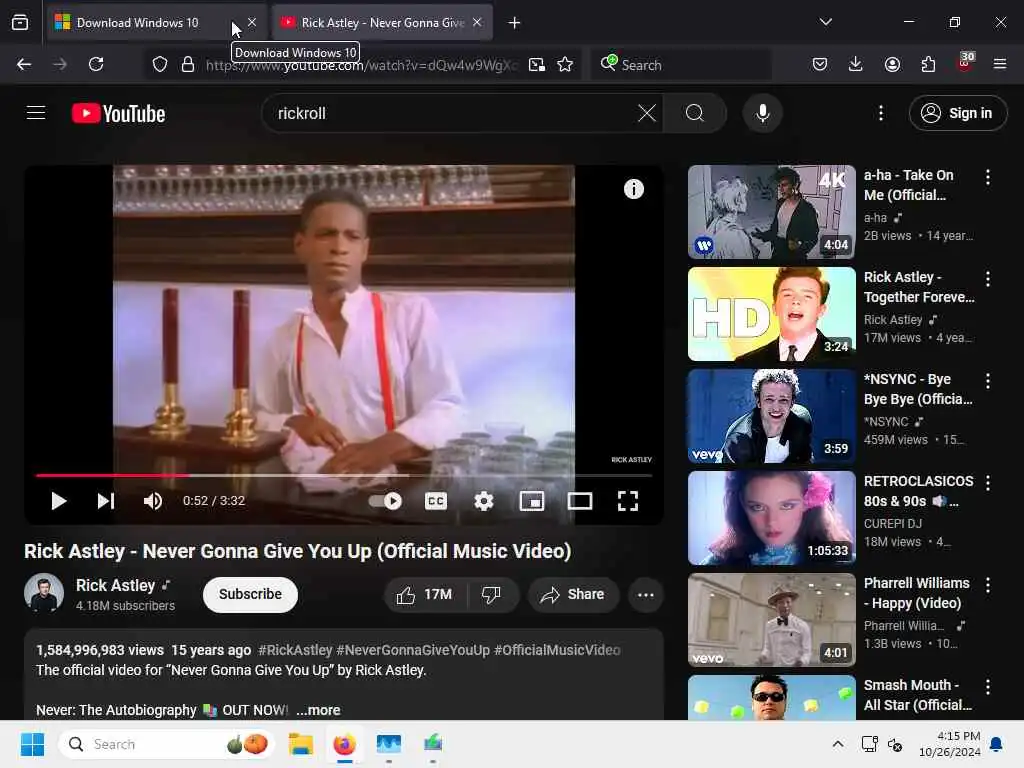The image size is (1024, 768).
Task: Open Pharrell Williams Happy video title
Action: 916,593
